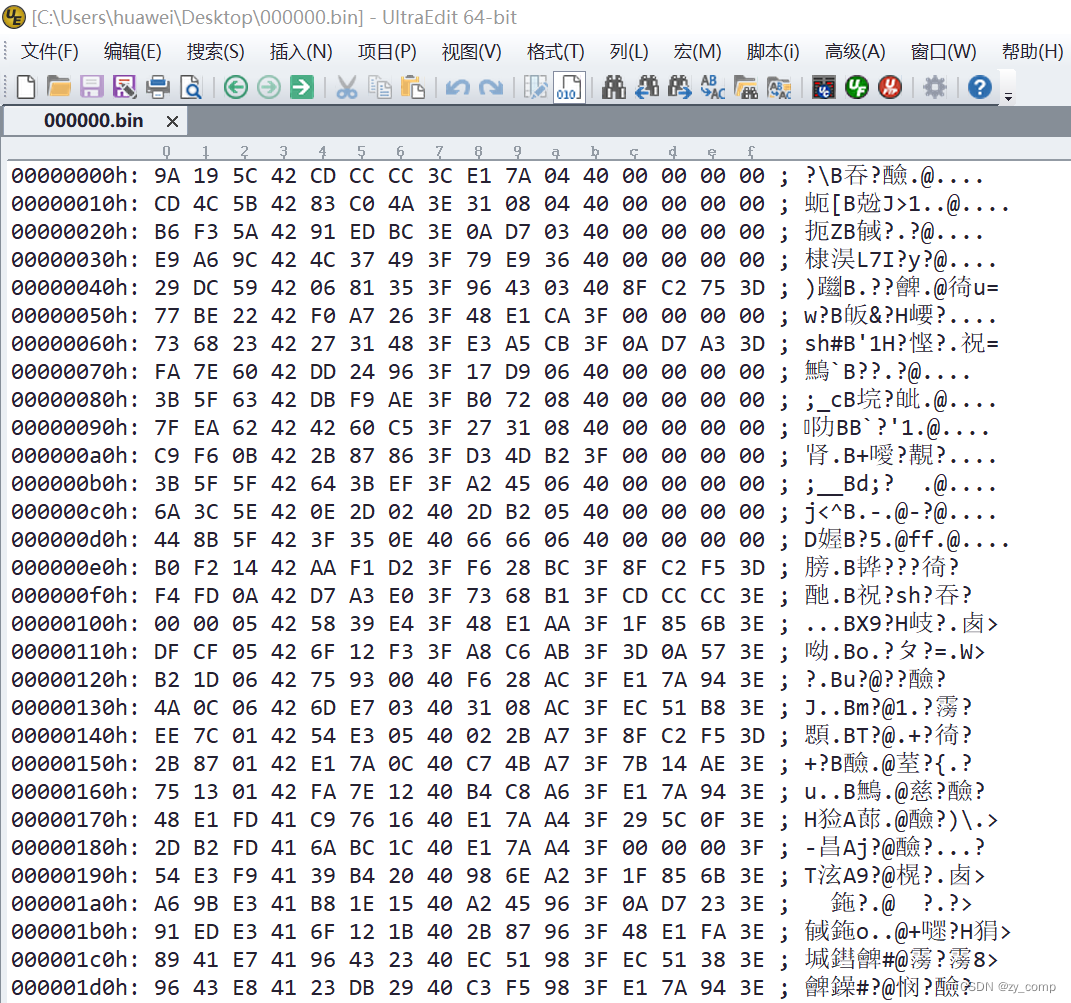Open the 视图(V) menu
Screen dimensions: 1071x1003
471,51
